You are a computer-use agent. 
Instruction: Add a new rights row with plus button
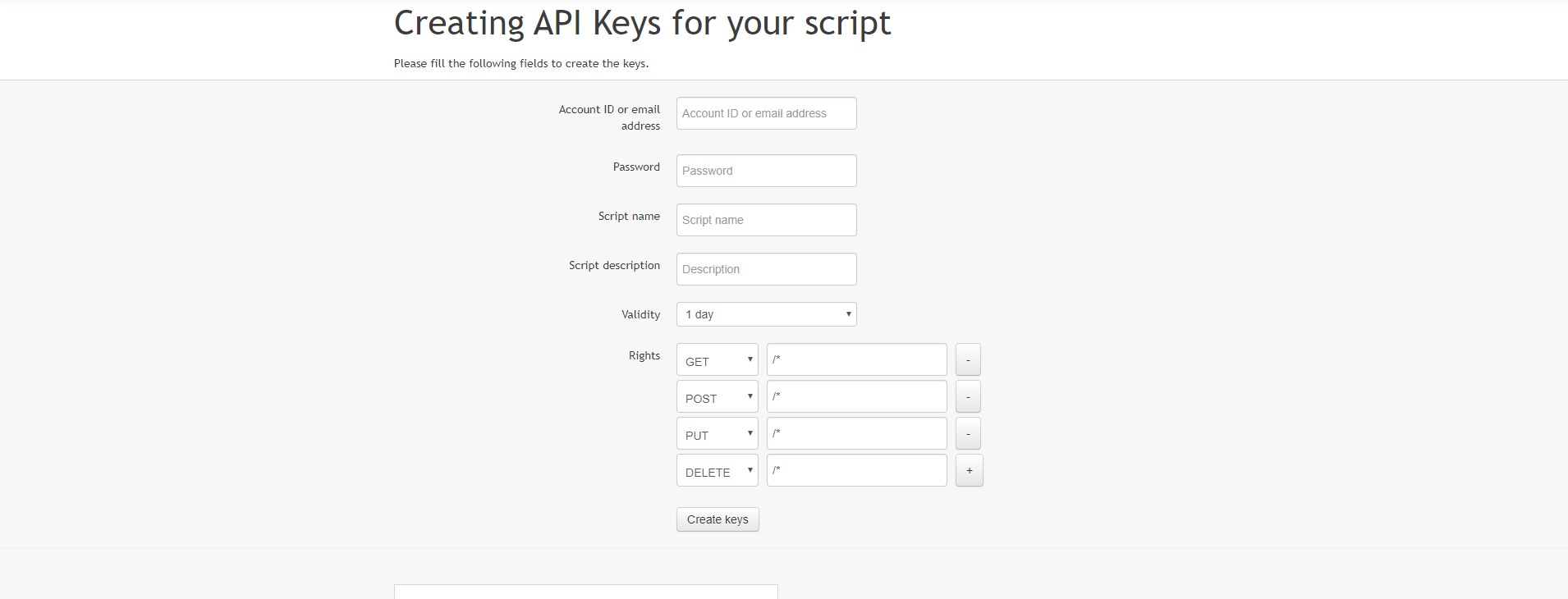click(x=969, y=470)
